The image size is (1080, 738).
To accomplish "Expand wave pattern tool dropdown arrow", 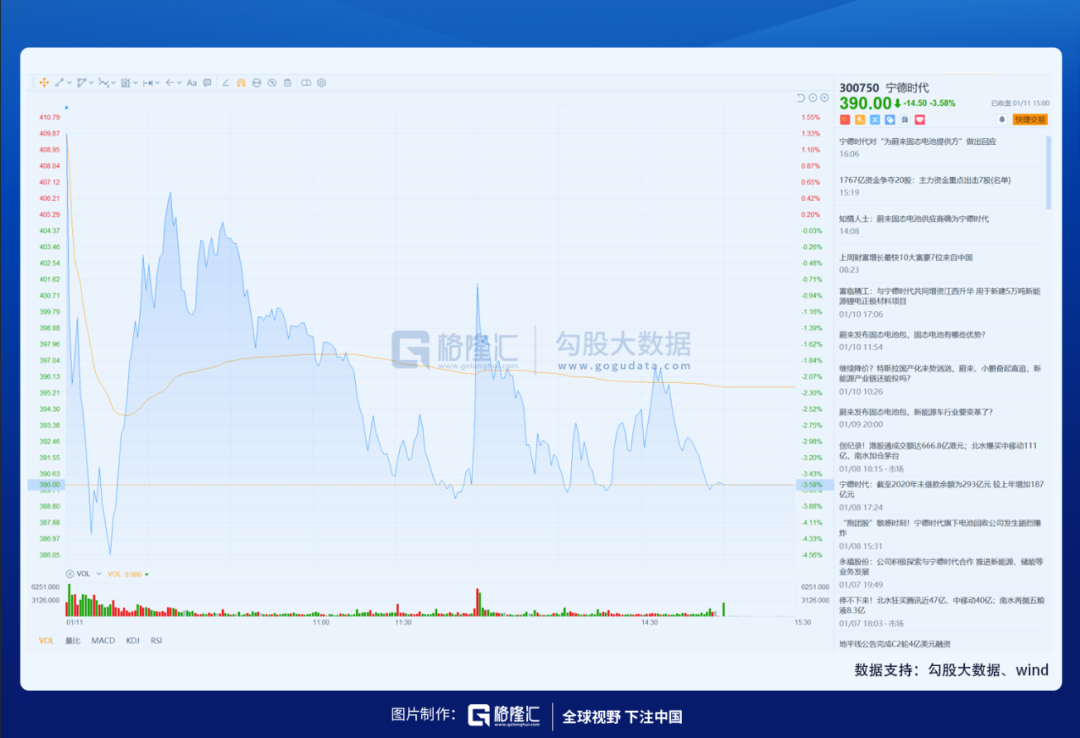I will pos(114,83).
